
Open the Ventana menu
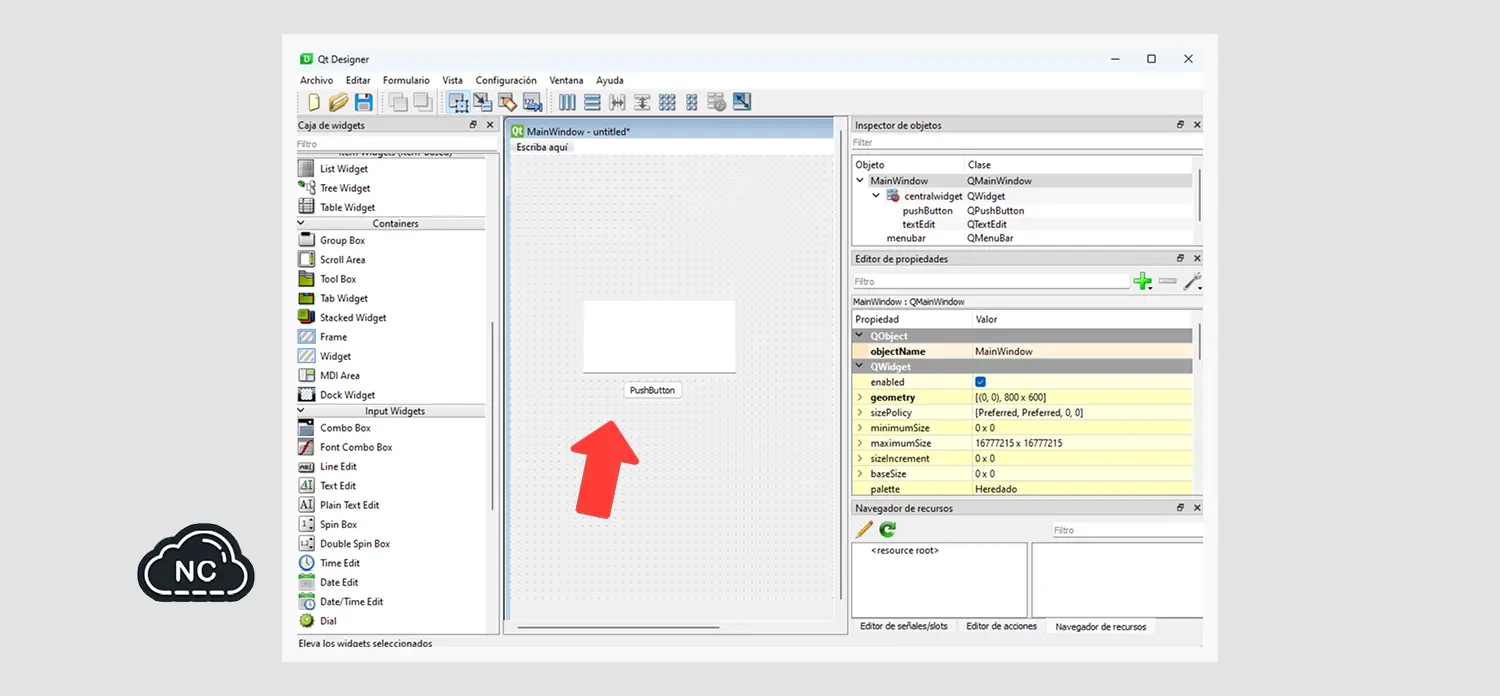coord(566,80)
